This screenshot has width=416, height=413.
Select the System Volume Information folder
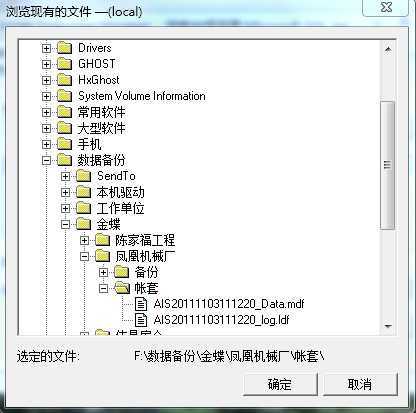click(x=142, y=96)
